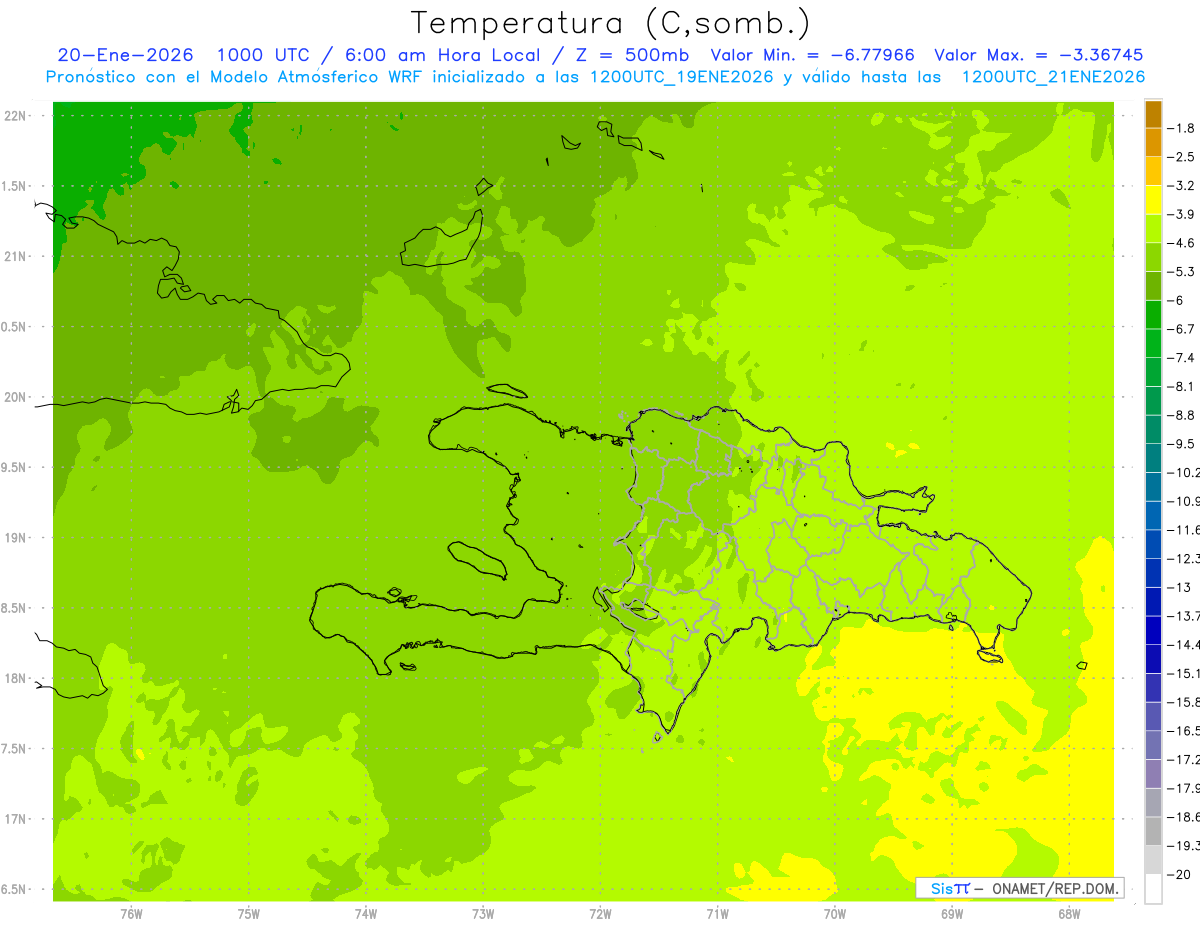This screenshot has width=1200, height=927.
Task: Click the '-20' legend value at the colorbar bottom
Action: [1178, 875]
